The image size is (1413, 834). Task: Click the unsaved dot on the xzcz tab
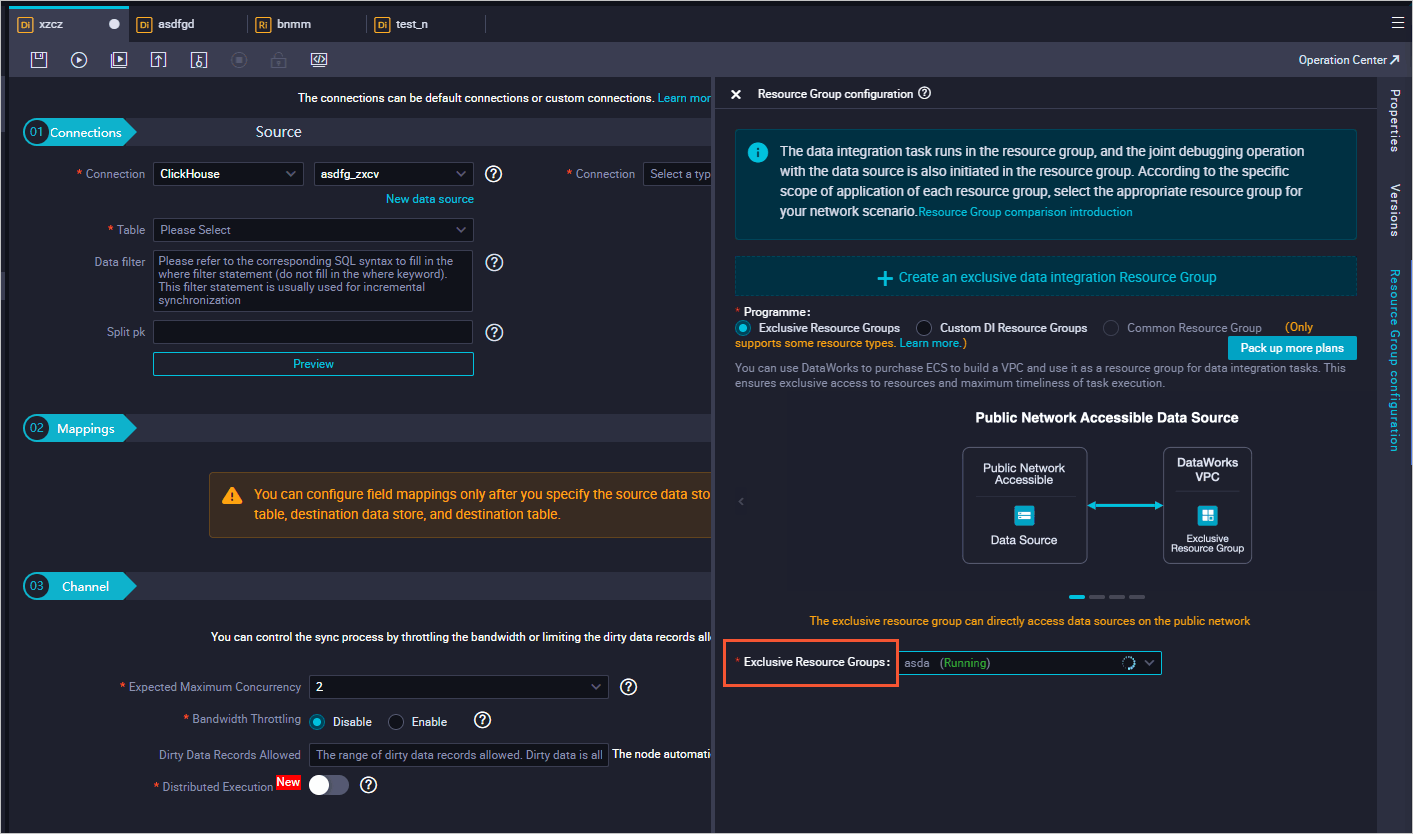point(114,24)
